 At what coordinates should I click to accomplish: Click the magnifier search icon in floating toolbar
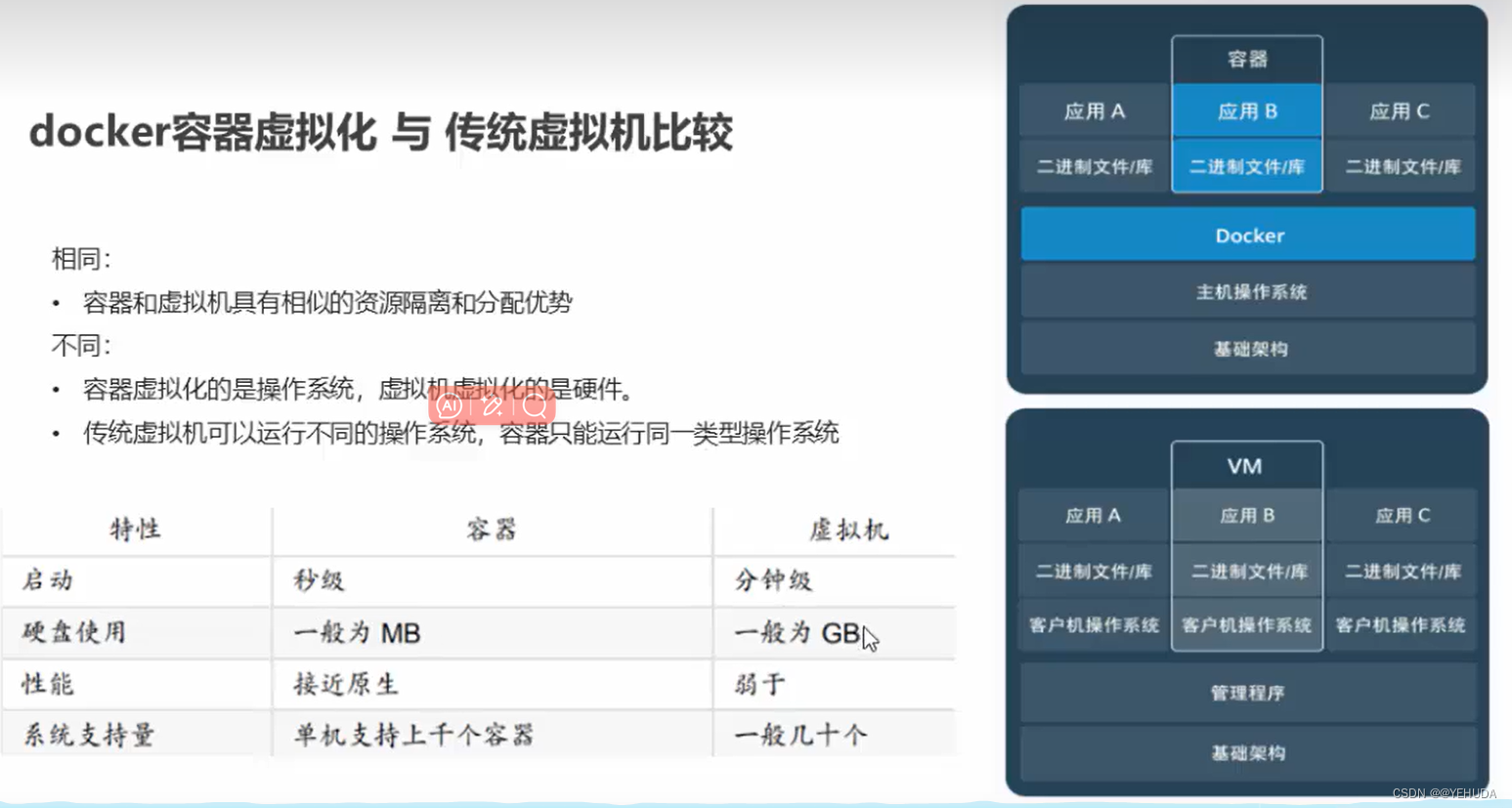point(535,405)
